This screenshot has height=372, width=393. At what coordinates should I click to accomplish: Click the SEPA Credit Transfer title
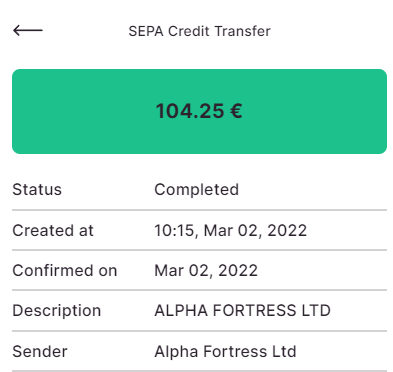coord(199,31)
